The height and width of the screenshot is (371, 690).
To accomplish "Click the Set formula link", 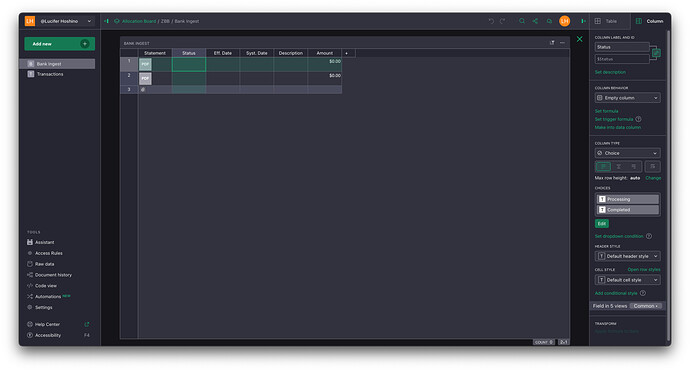I will (606, 111).
